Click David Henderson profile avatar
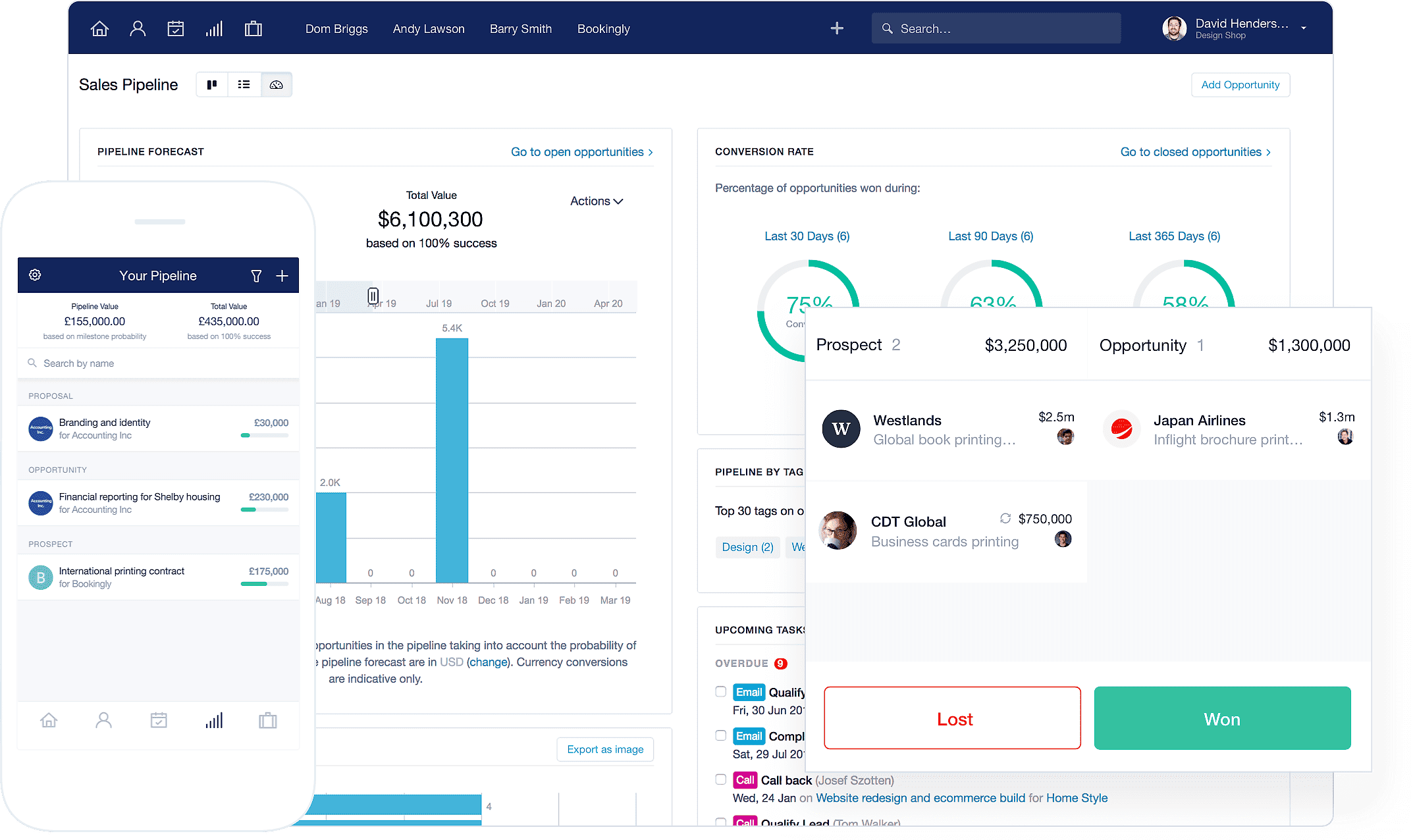 1175,28
